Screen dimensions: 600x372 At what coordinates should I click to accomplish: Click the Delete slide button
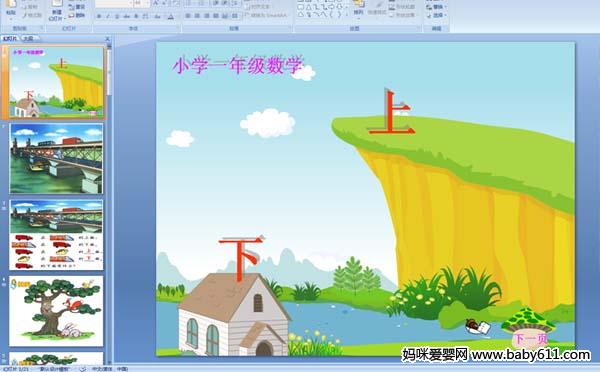(77, 15)
